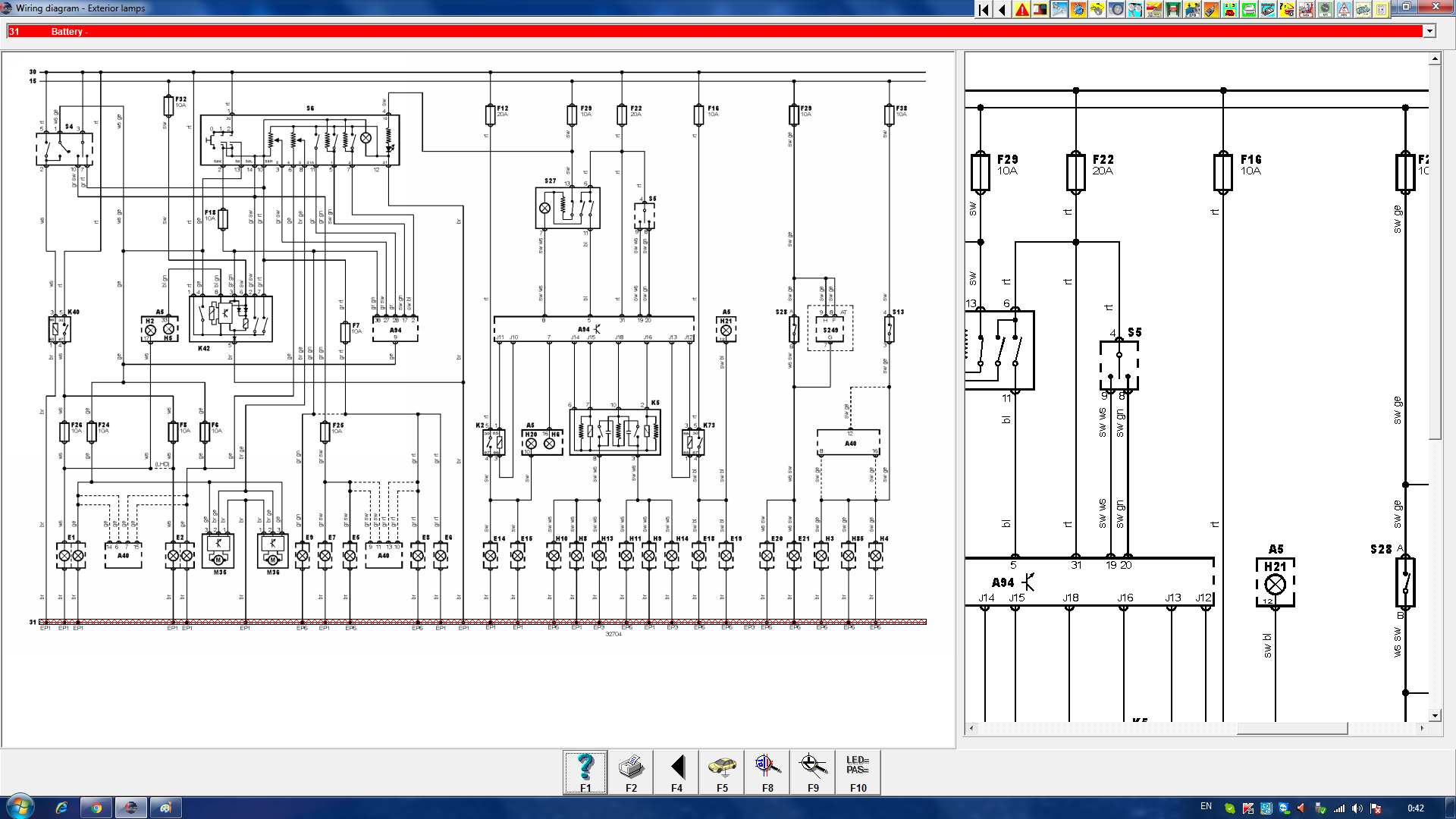
Task: Click fuse F22 20A in zoomed diagram
Action: coord(1075,171)
